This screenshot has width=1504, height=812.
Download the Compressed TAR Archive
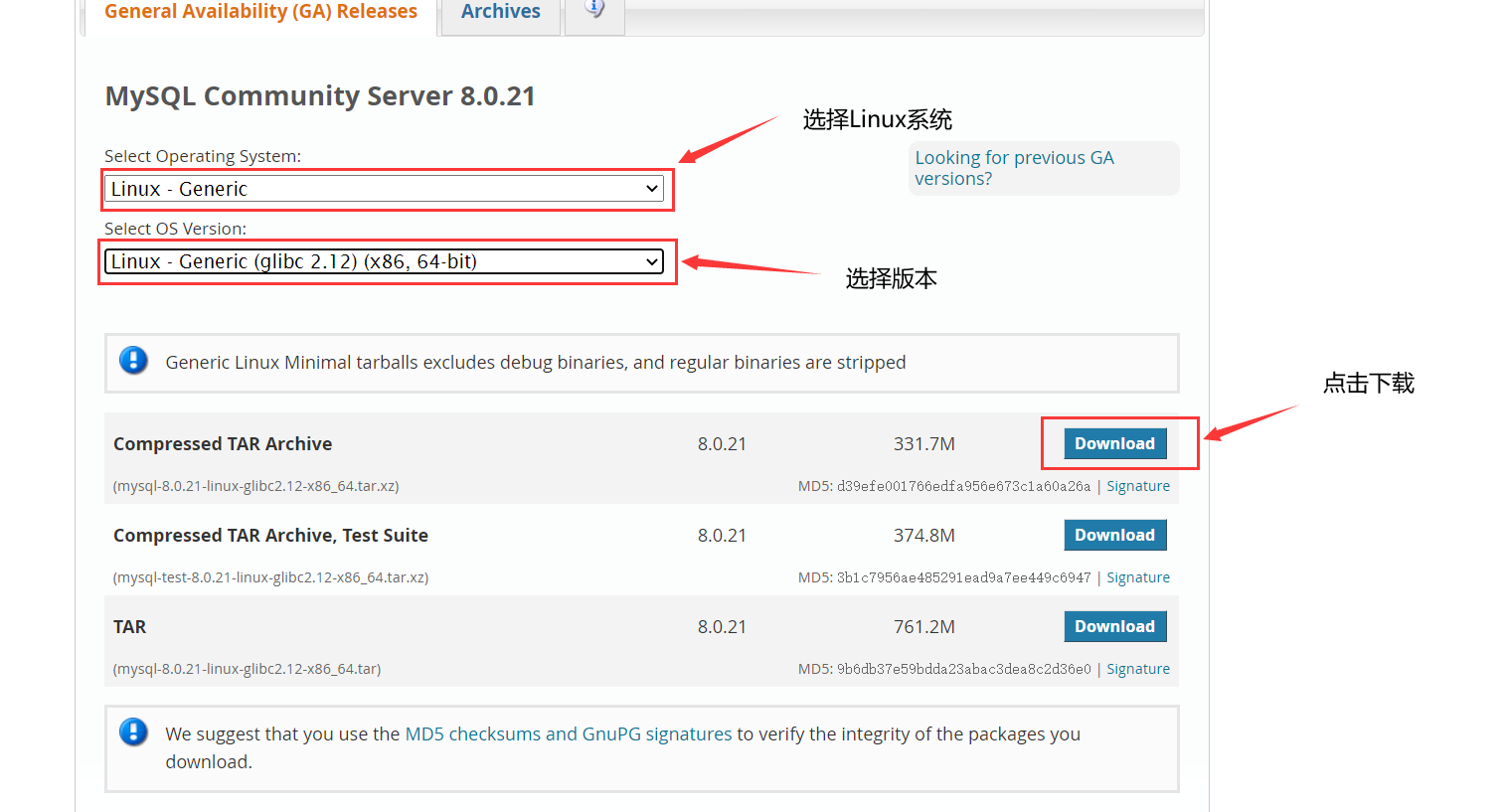pos(1114,443)
